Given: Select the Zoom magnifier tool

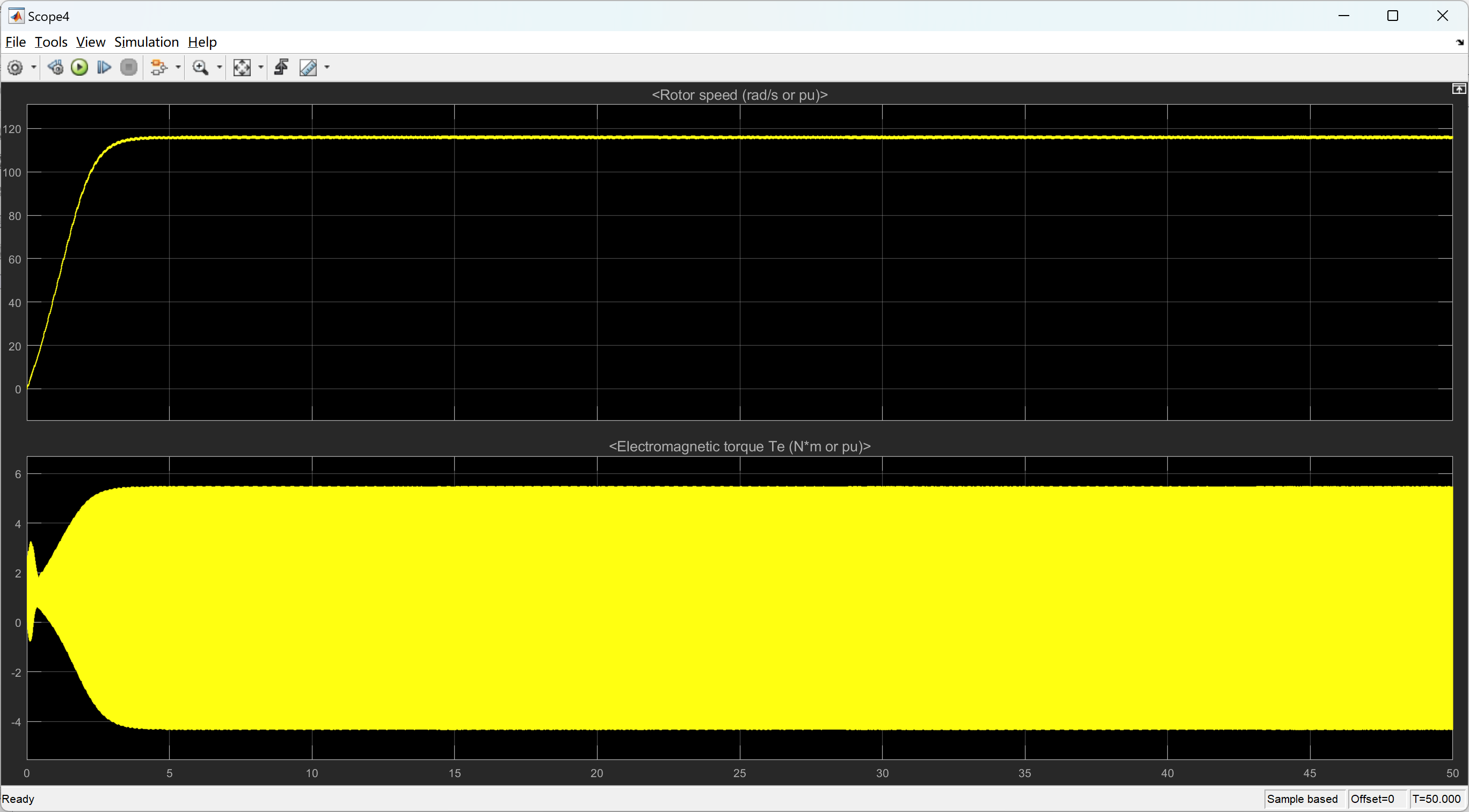Looking at the screenshot, I should pyautogui.click(x=200, y=68).
